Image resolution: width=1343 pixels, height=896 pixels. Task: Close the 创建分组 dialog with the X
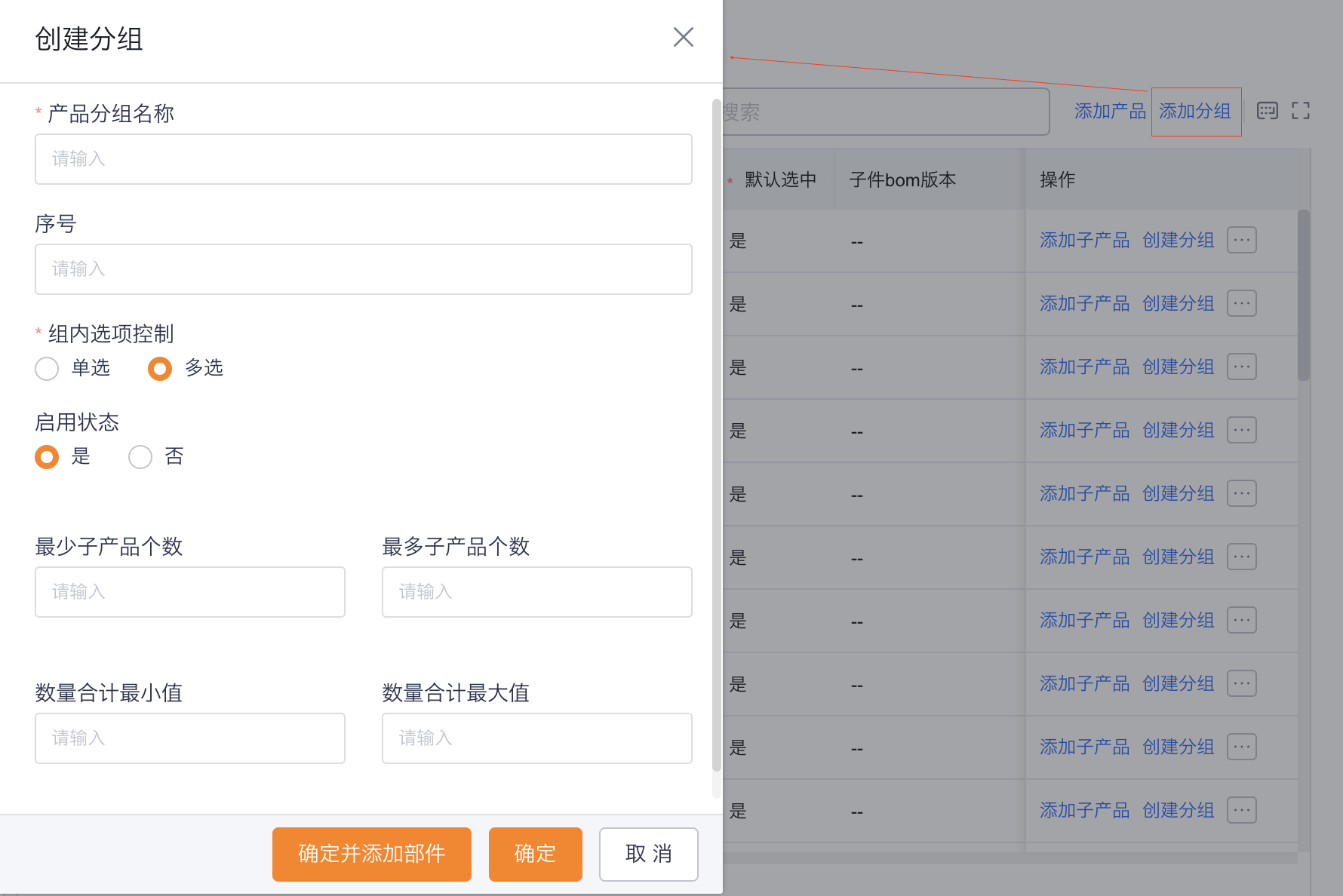coord(683,37)
